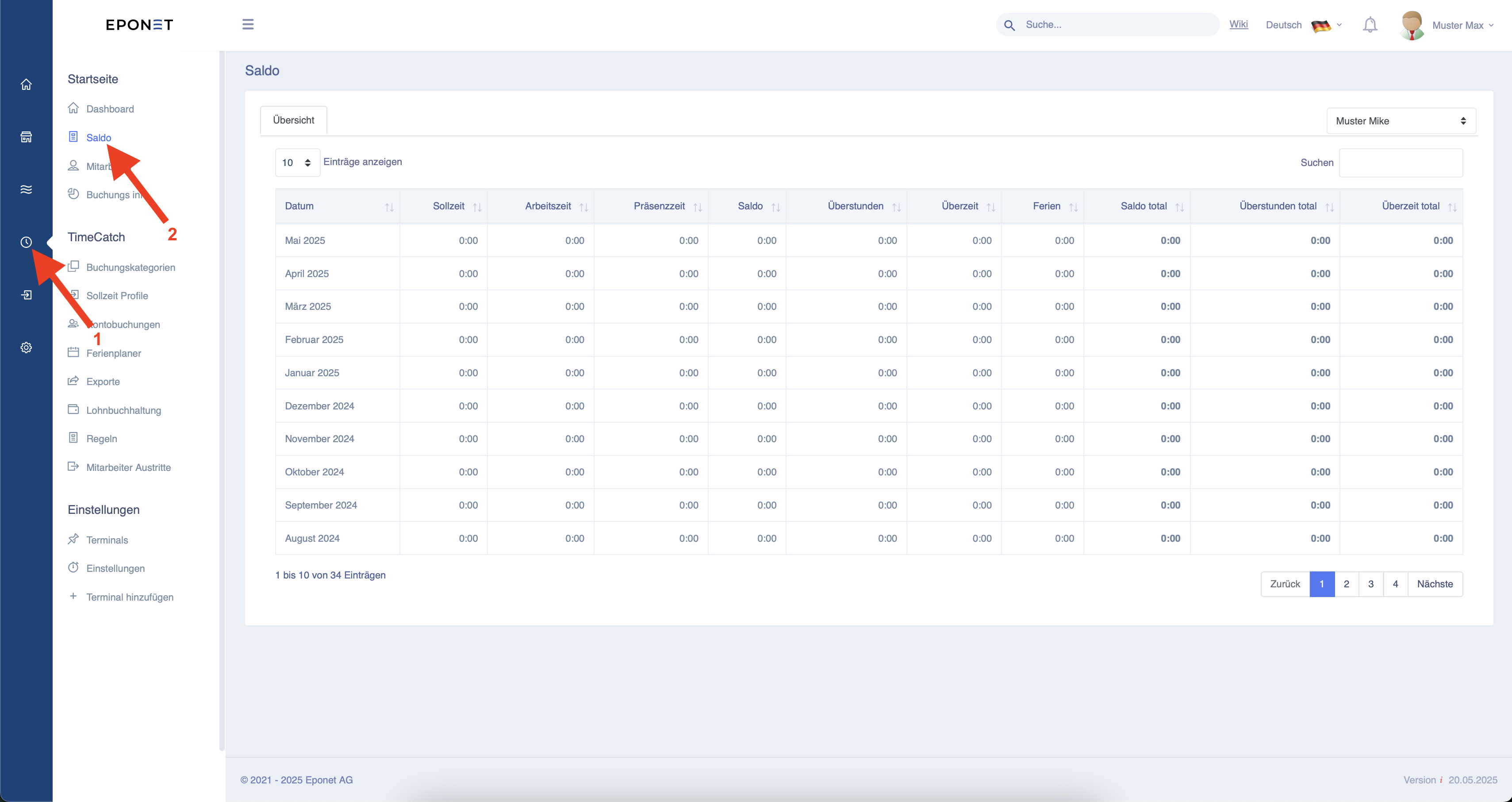Viewport: 1512px width, 802px height.
Task: Focus the top Suche... search field
Action: [1108, 25]
